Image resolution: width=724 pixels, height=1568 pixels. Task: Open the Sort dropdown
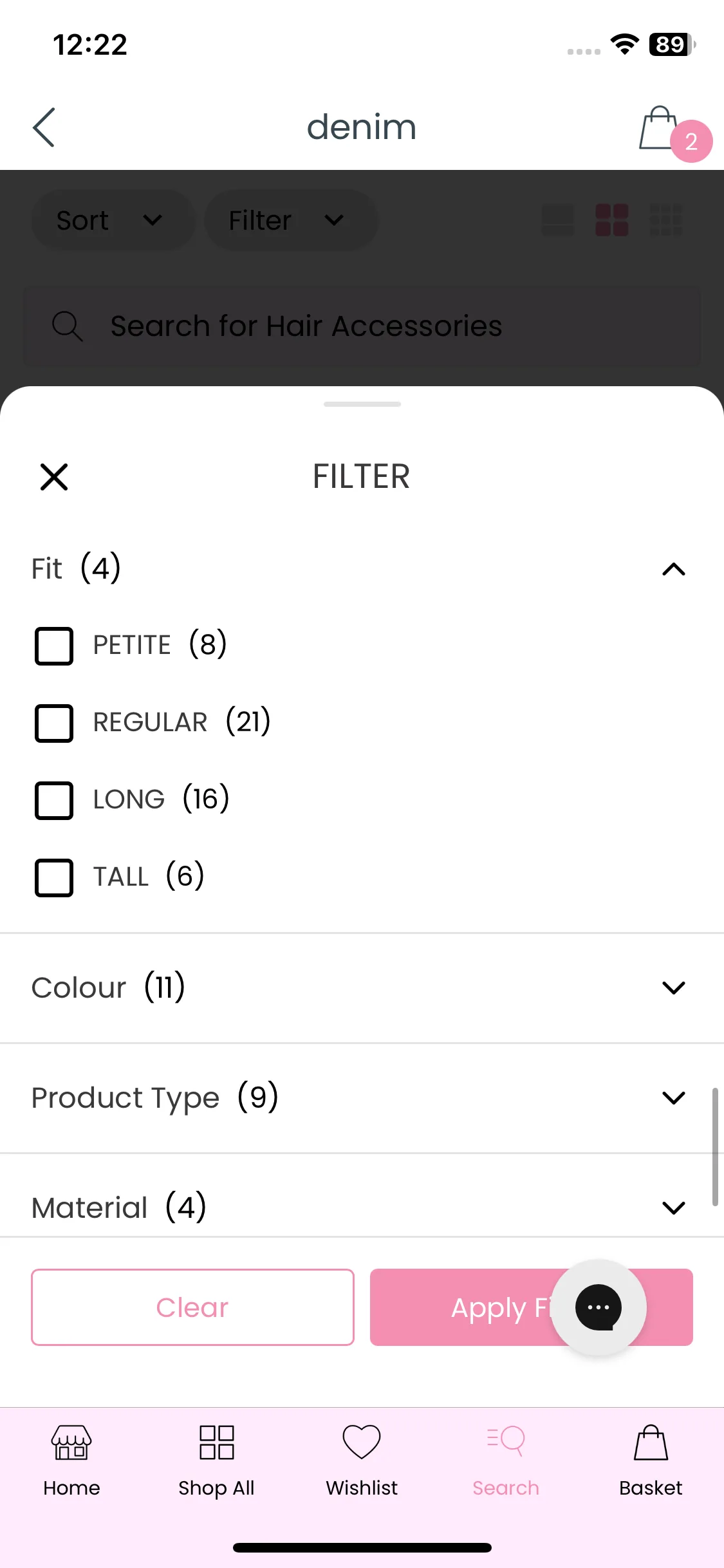(x=113, y=220)
